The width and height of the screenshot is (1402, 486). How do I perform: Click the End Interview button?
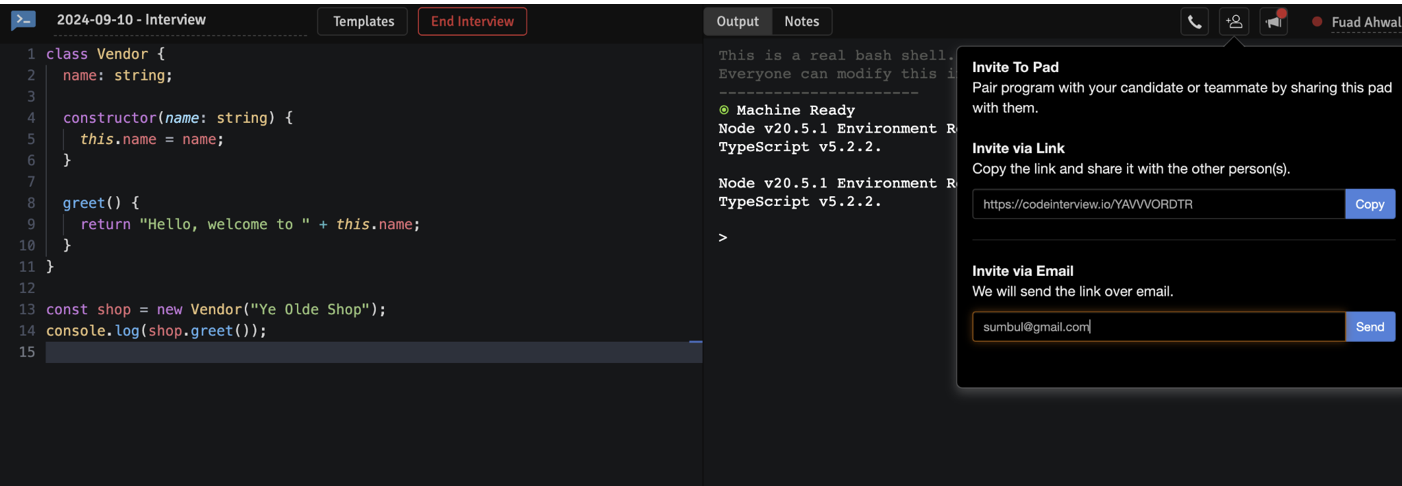(x=472, y=21)
